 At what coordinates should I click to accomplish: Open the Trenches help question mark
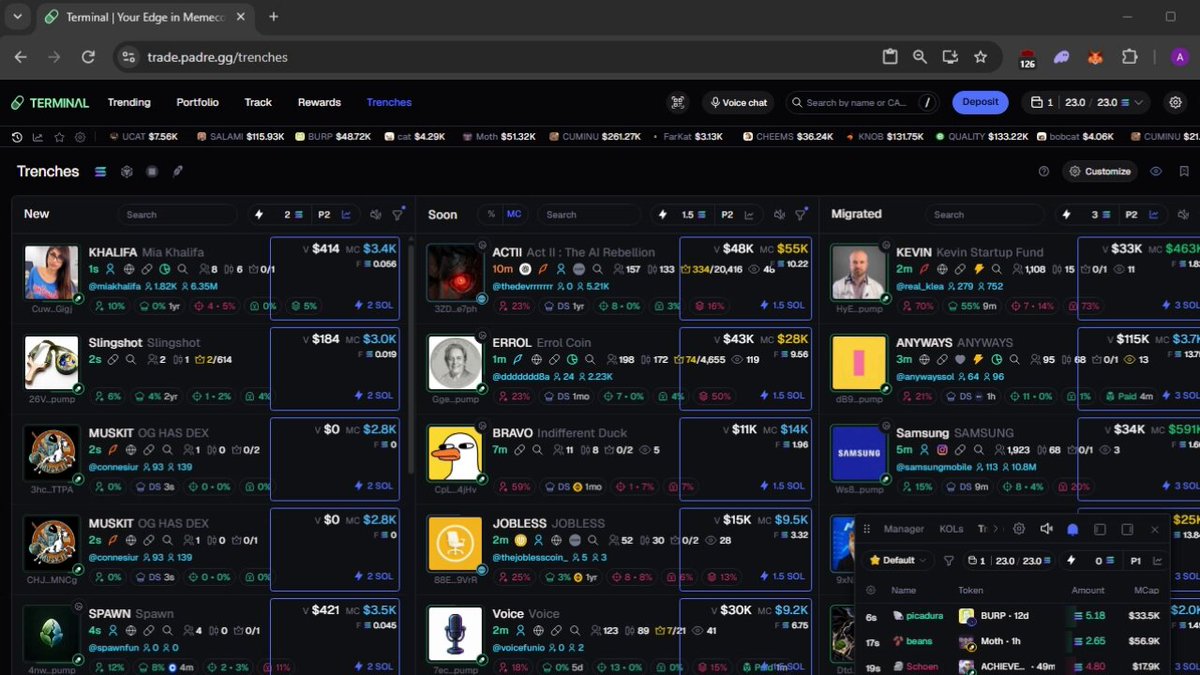1044,171
